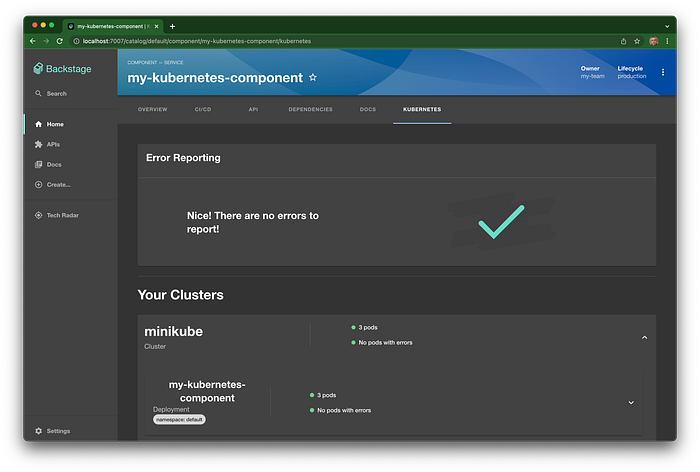Click the browser address bar URL

[197, 41]
